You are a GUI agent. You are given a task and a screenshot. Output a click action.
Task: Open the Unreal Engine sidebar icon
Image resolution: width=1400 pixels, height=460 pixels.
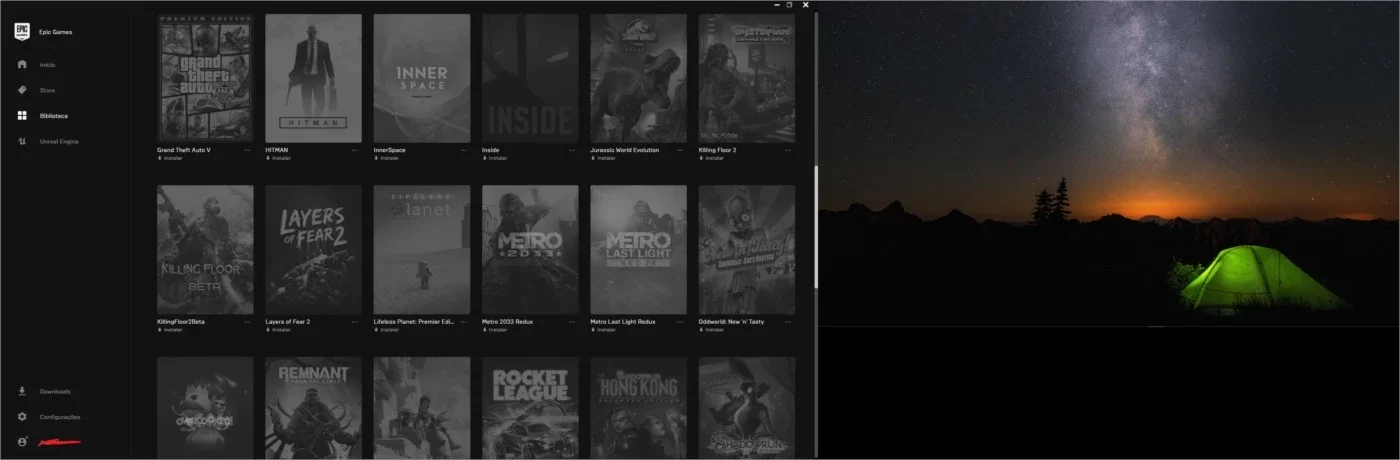tap(22, 141)
